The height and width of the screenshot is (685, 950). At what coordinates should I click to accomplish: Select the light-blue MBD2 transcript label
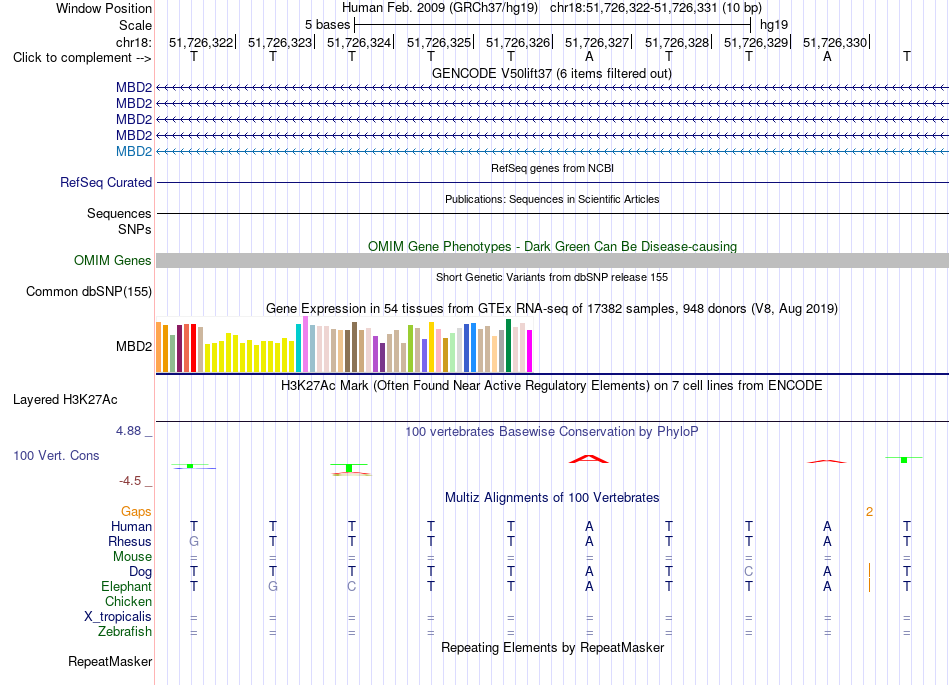[x=134, y=151]
